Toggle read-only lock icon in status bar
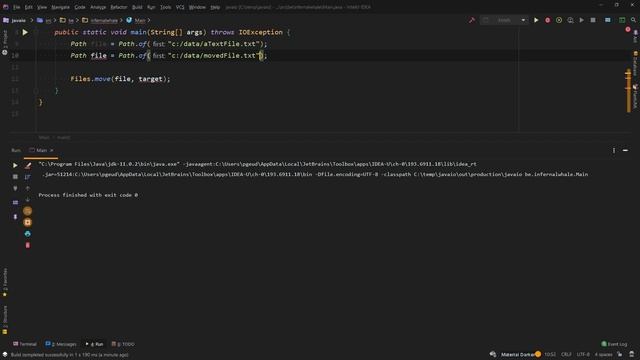 click(620, 354)
